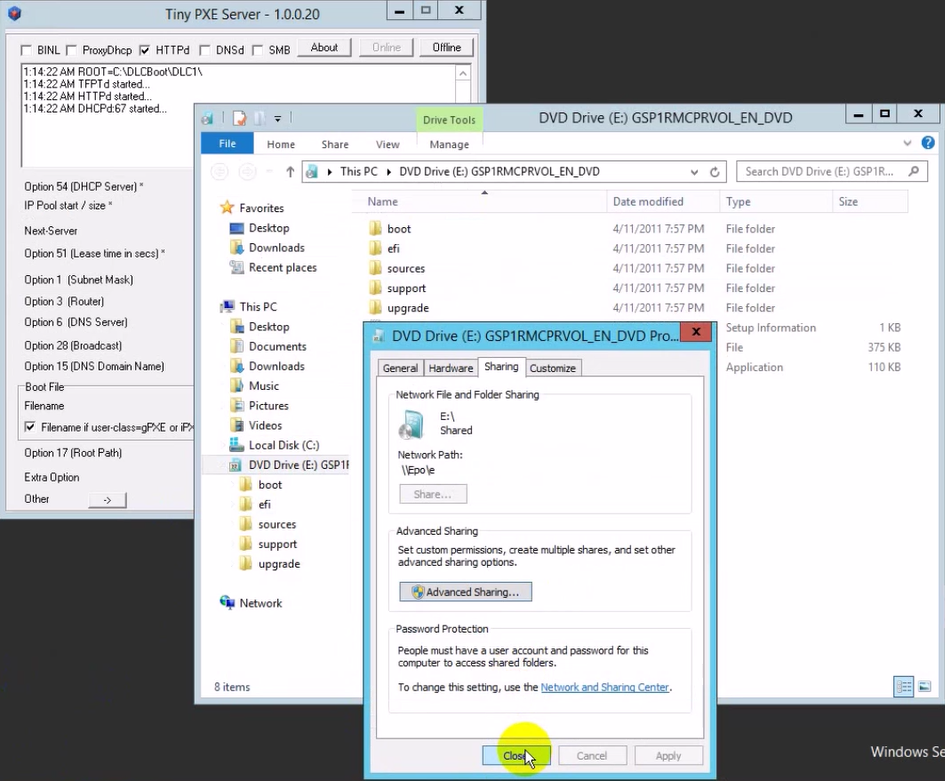Click the log scrollbar up arrow
Screen dimensions: 945x781
tap(463, 73)
